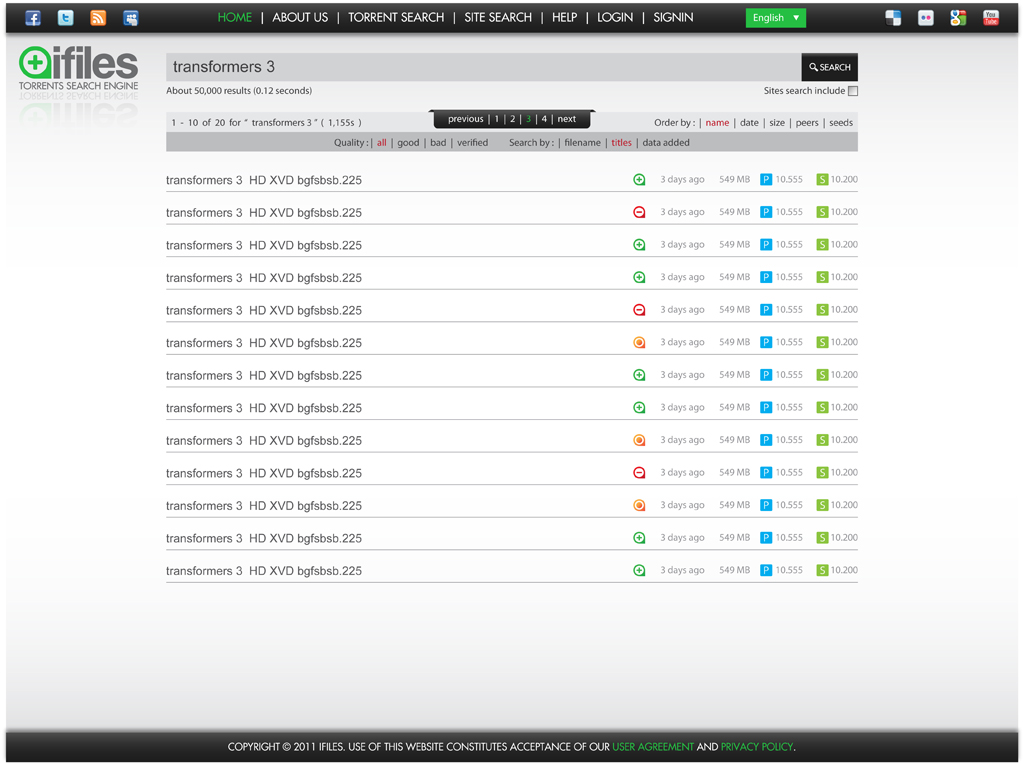Click the green plus icon on first result

click(x=639, y=180)
